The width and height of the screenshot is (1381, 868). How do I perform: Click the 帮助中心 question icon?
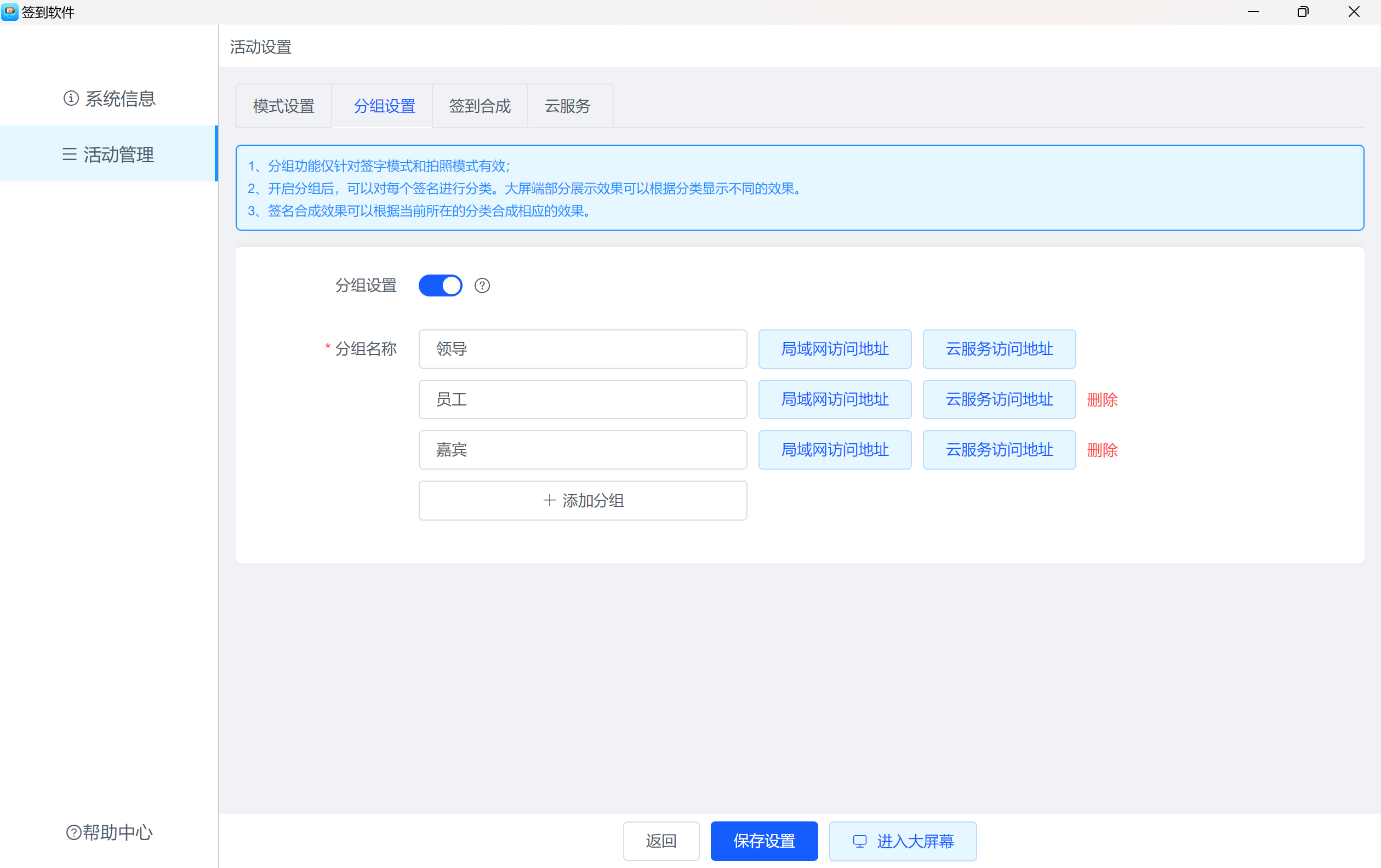click(x=73, y=832)
